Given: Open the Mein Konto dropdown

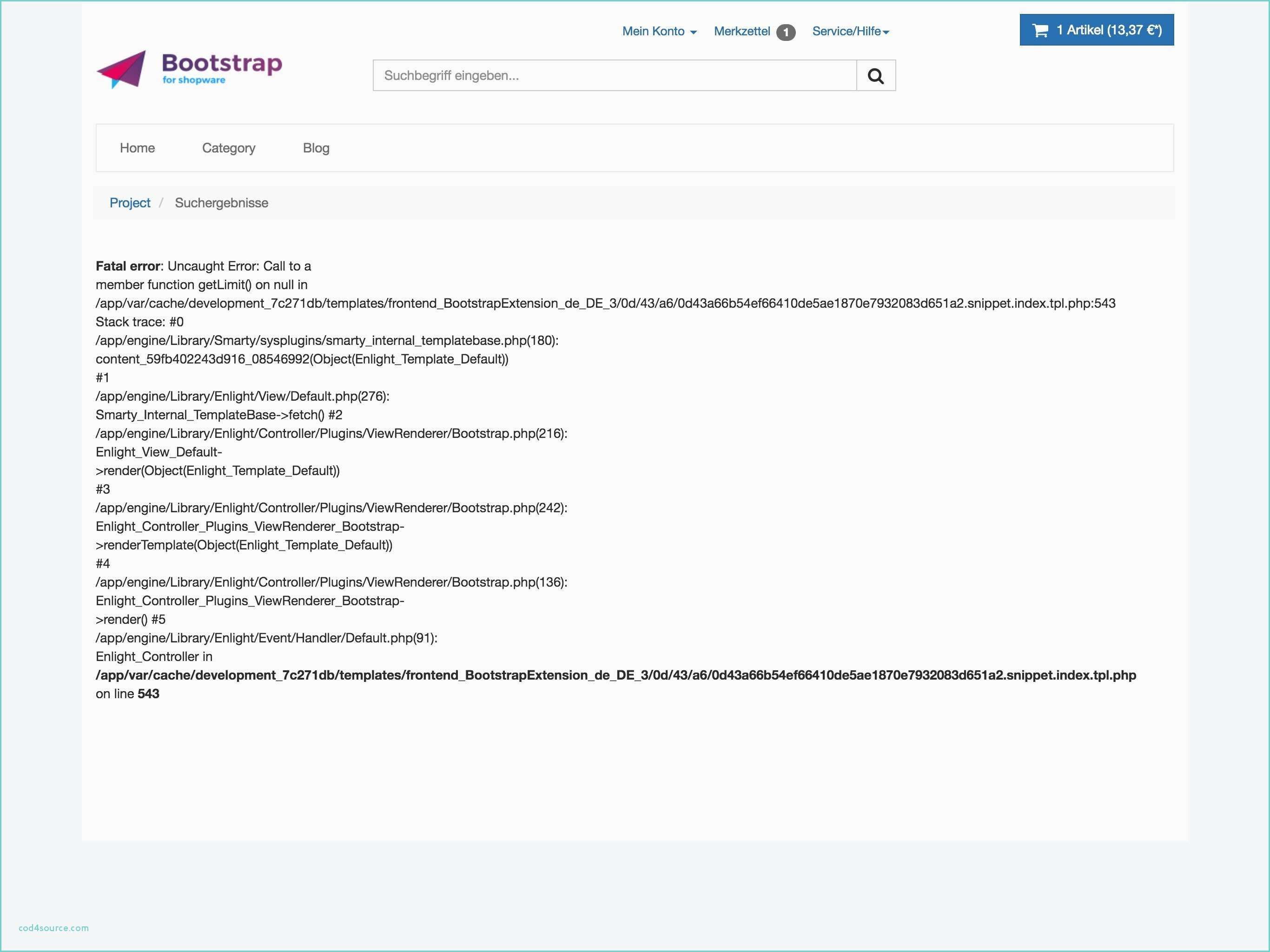Looking at the screenshot, I should coord(654,32).
